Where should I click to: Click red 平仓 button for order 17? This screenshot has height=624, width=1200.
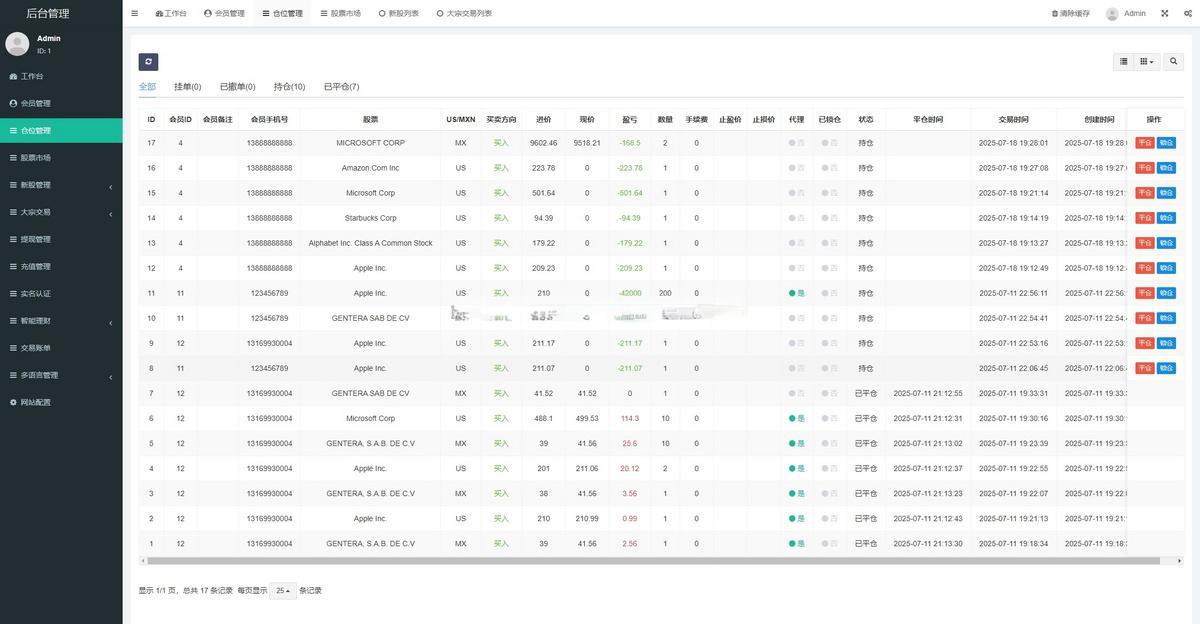pos(1144,143)
